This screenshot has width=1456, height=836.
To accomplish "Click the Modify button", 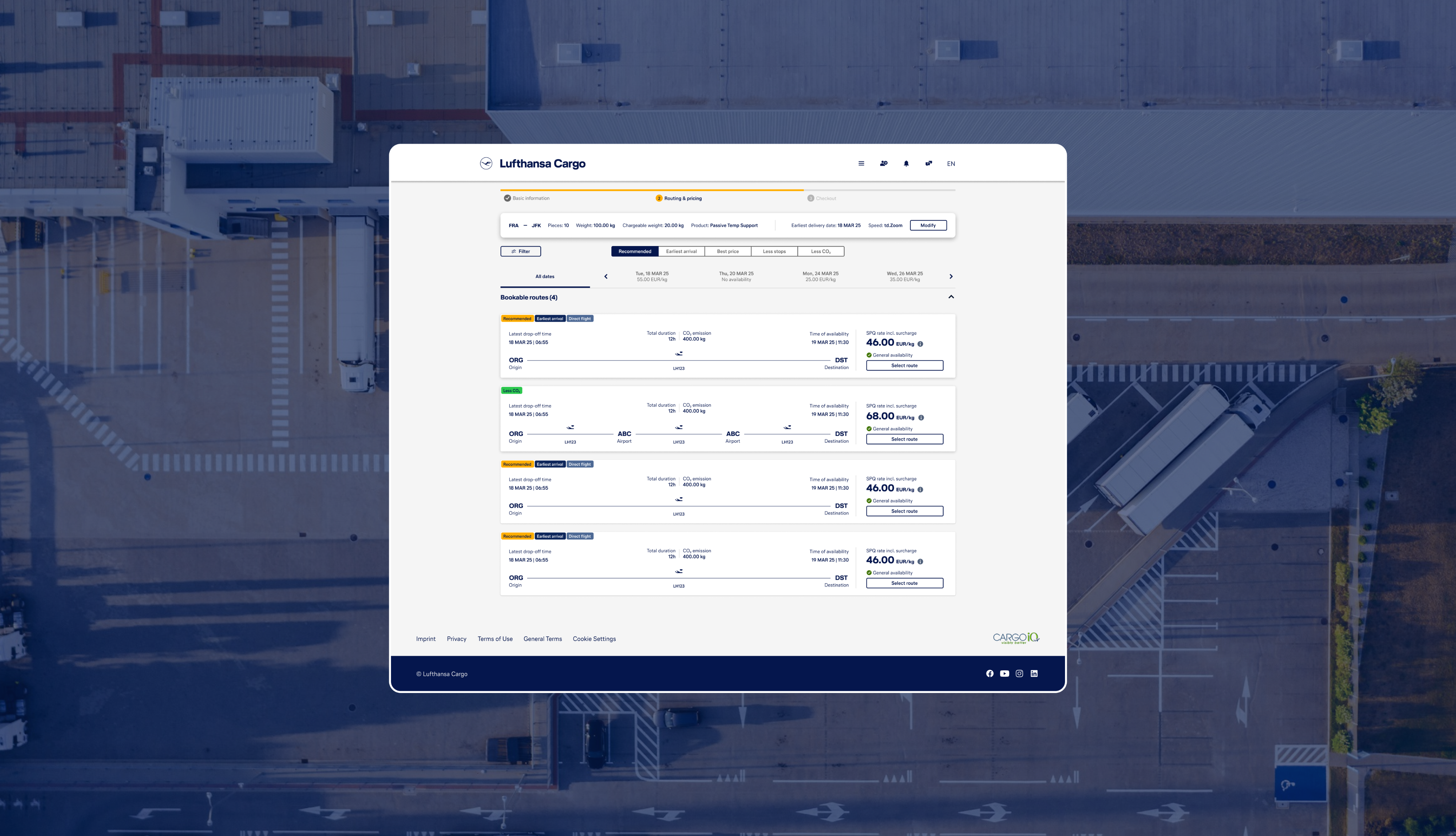I will [x=928, y=226].
